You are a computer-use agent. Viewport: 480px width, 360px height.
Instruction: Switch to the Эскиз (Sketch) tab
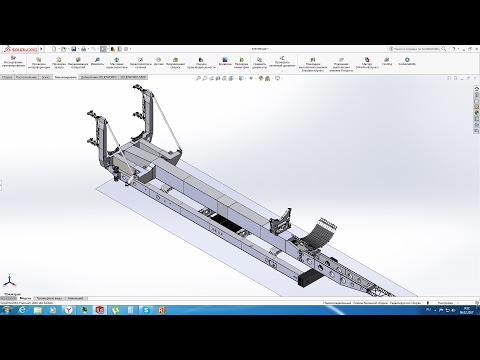46,77
